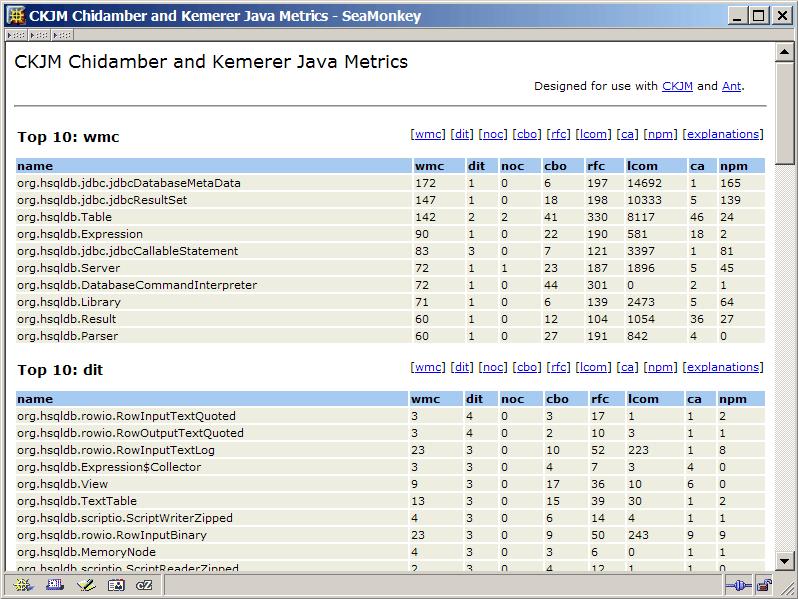Click lcom value 14692 in wmc table
This screenshot has height=599, width=798.
coord(644,183)
